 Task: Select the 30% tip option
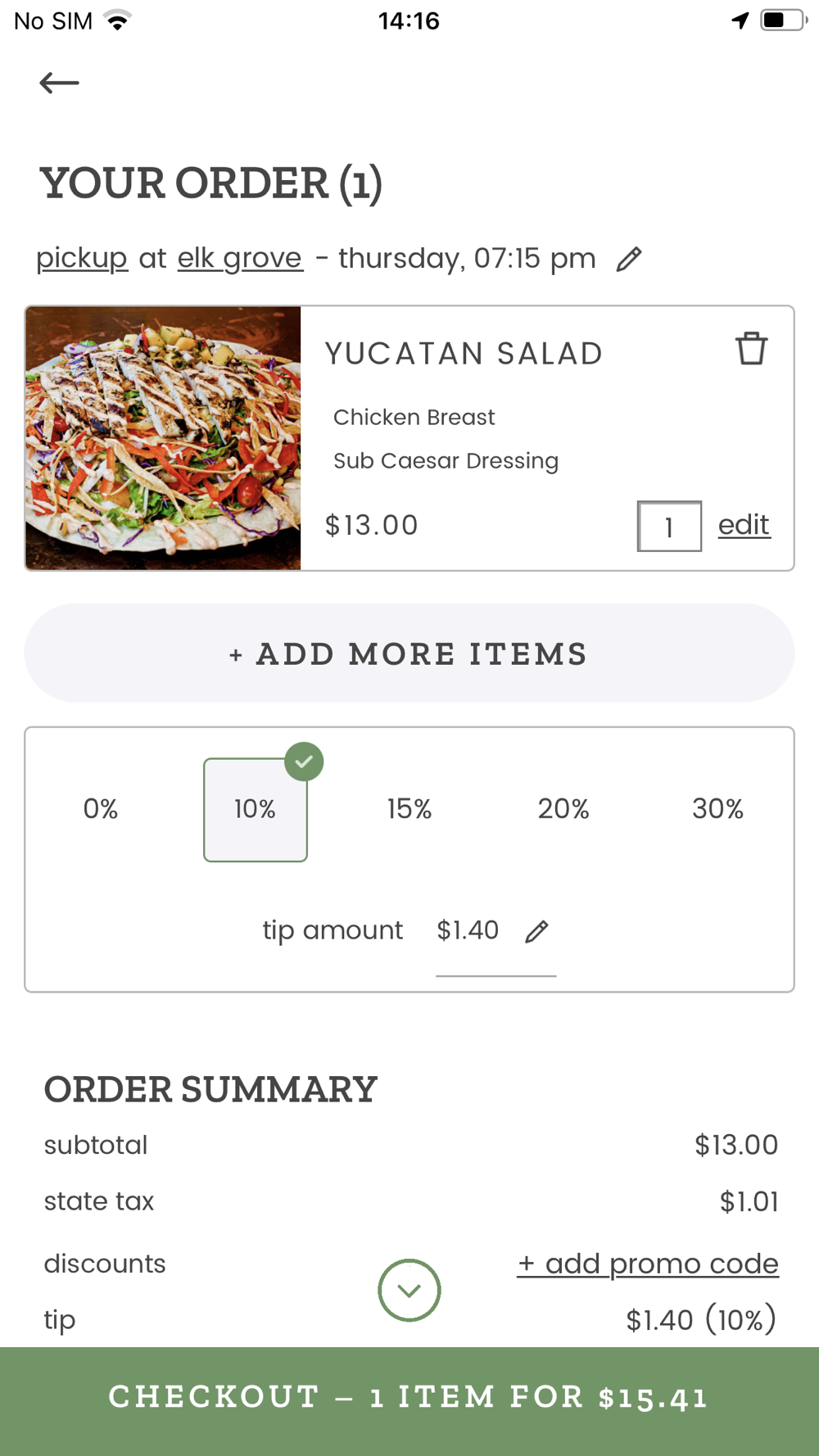click(717, 809)
